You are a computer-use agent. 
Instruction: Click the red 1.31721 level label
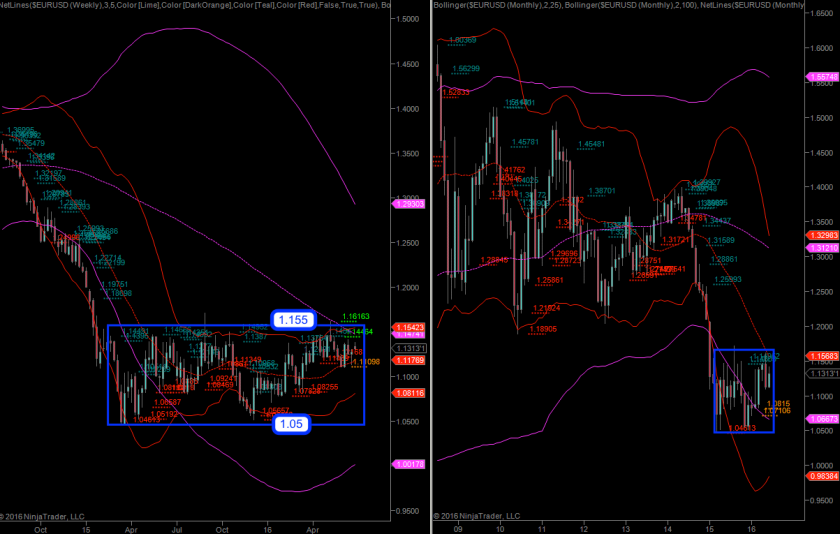[675, 240]
